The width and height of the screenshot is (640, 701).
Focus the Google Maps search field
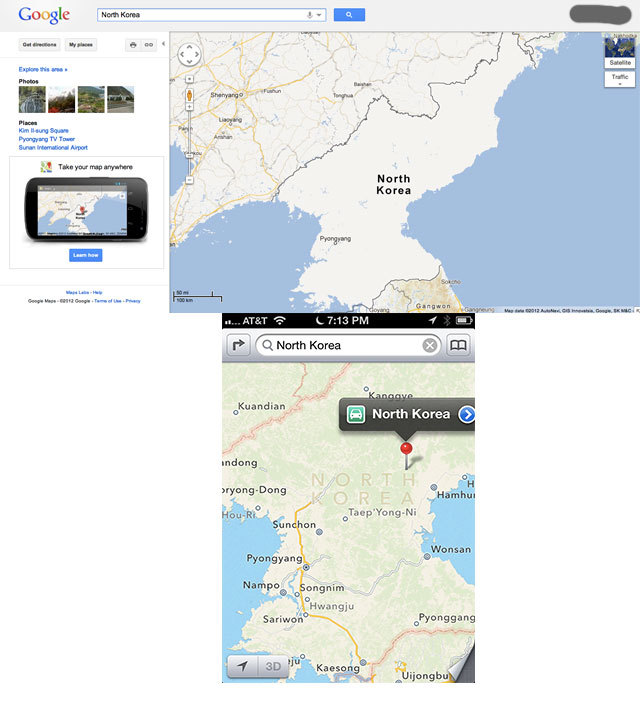click(x=211, y=15)
